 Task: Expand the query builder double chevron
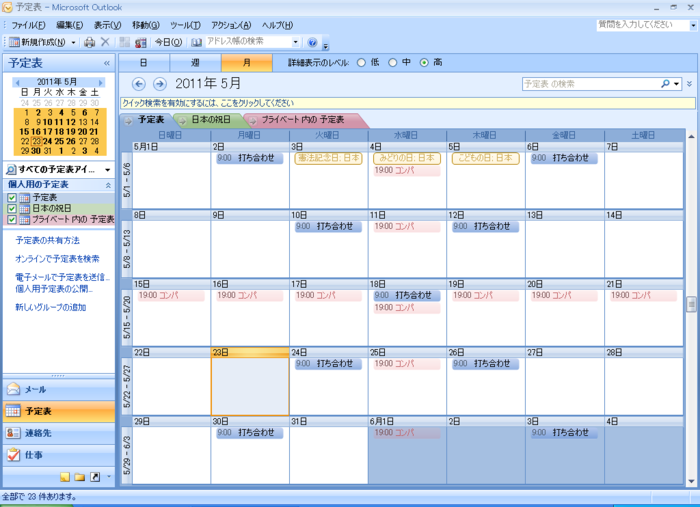pos(690,84)
